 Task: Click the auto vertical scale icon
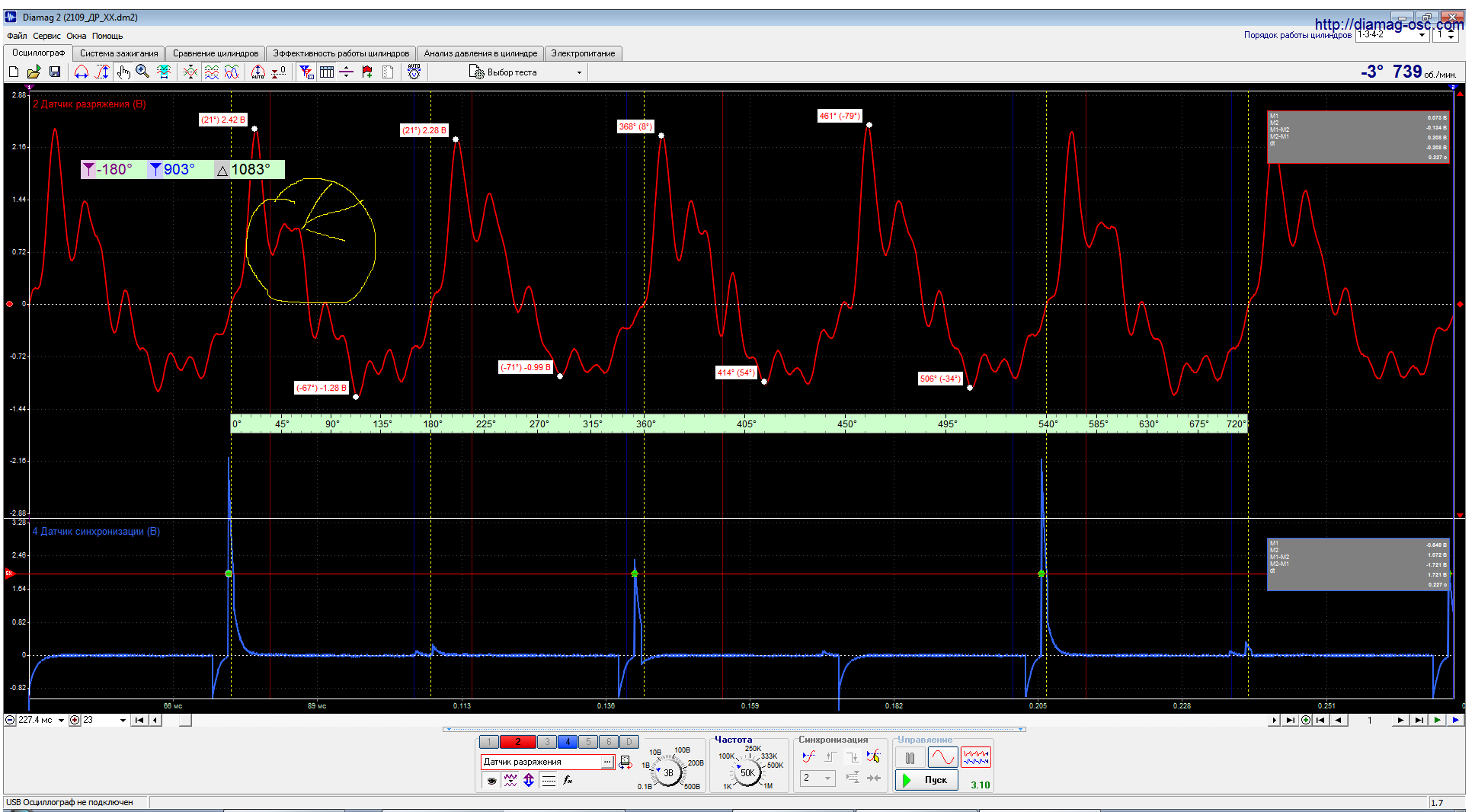(x=258, y=72)
